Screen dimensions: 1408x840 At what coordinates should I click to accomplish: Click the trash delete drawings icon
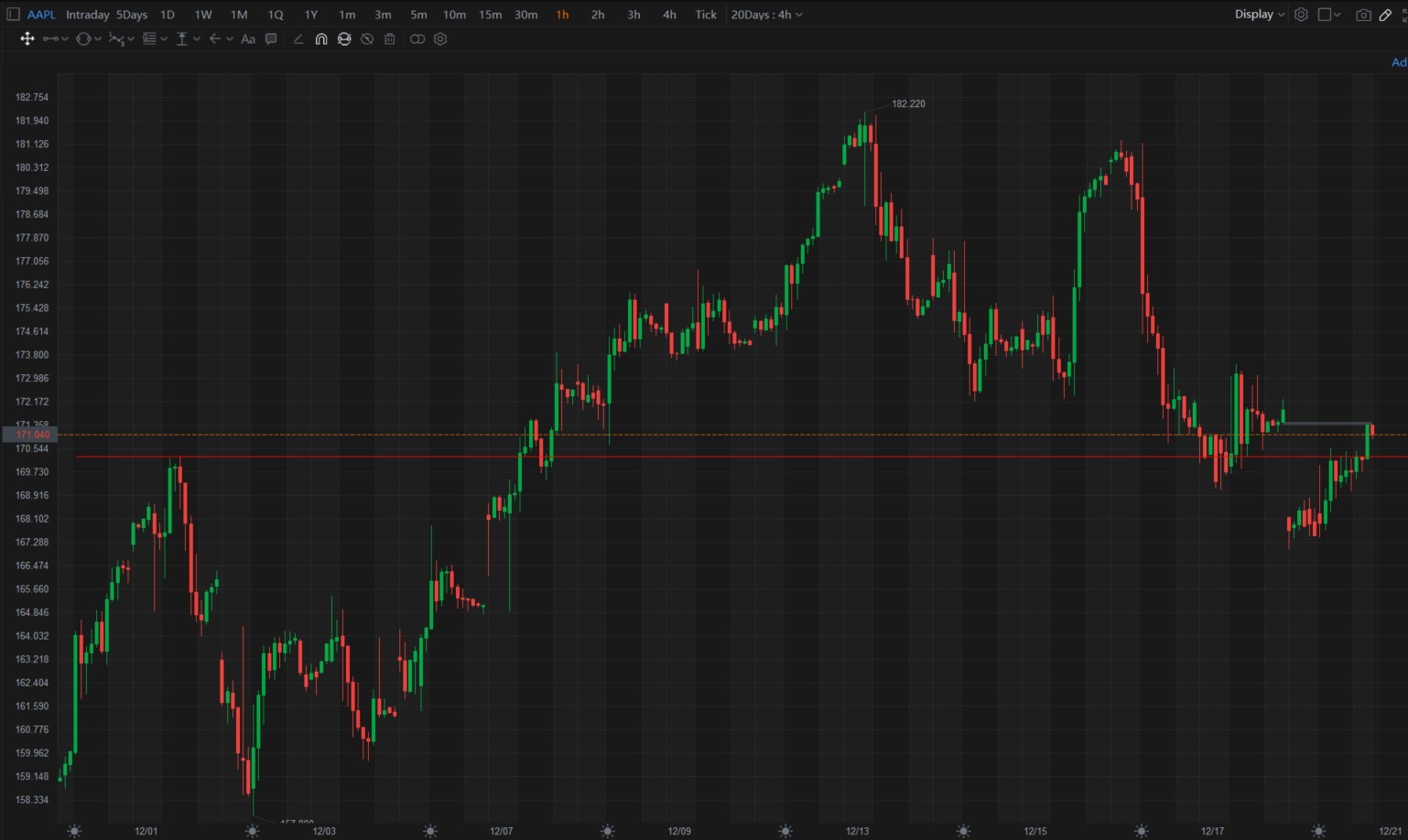(x=390, y=38)
